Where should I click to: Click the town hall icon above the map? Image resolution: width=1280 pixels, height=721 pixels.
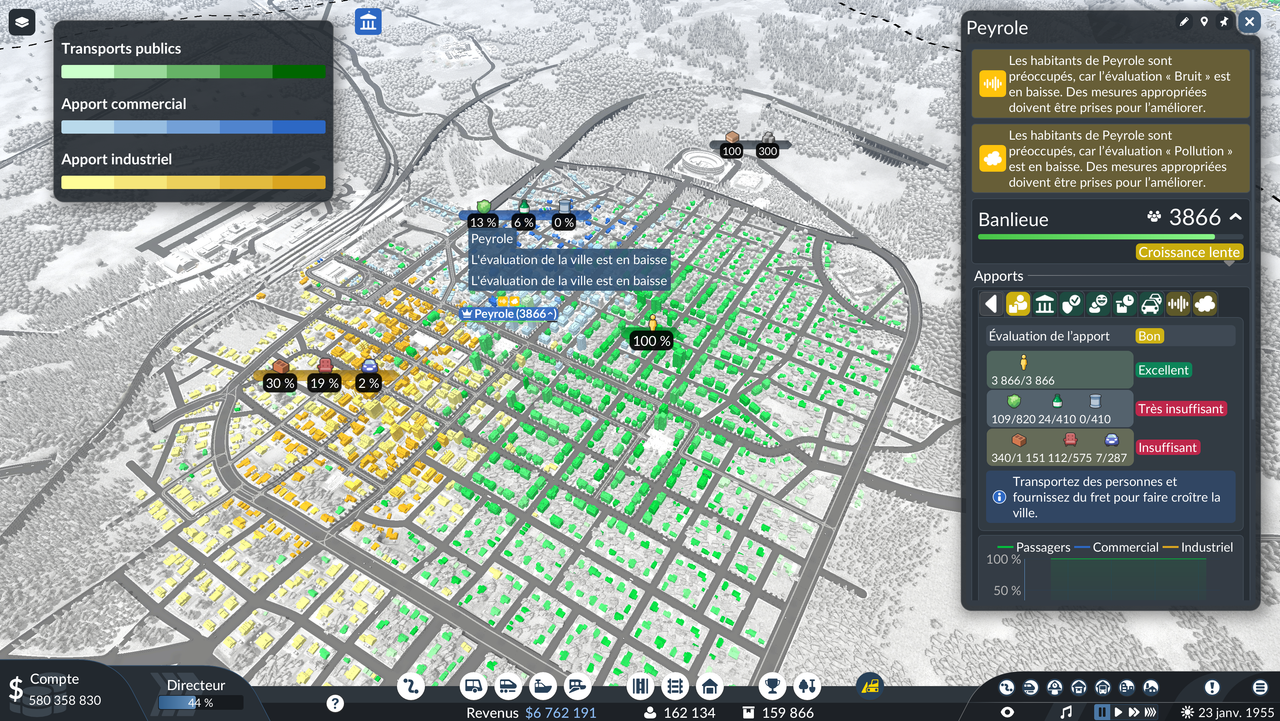[368, 22]
